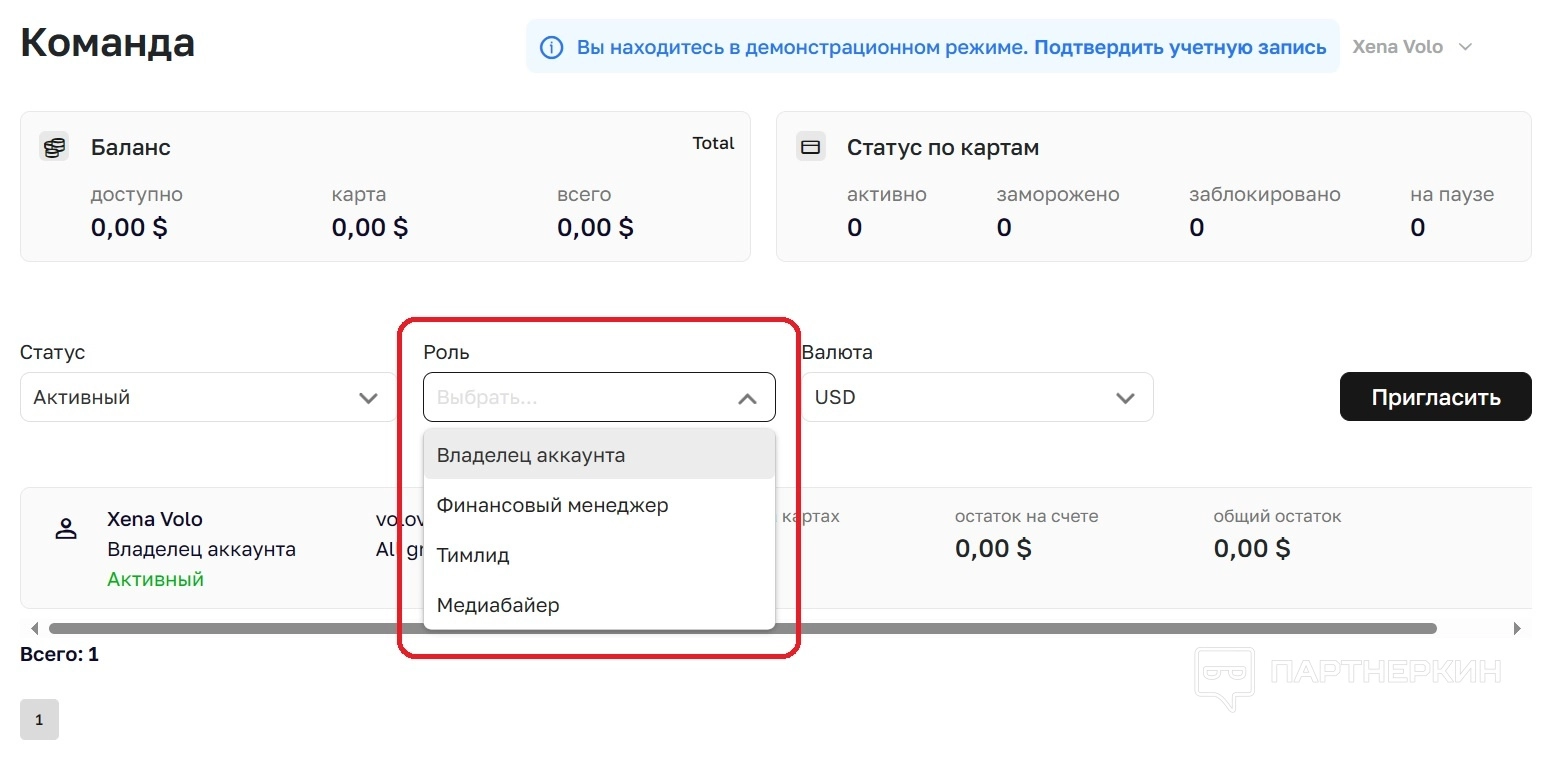The image size is (1553, 765).
Task: Click the user avatar icon for Xena Volo
Action: (x=66, y=529)
